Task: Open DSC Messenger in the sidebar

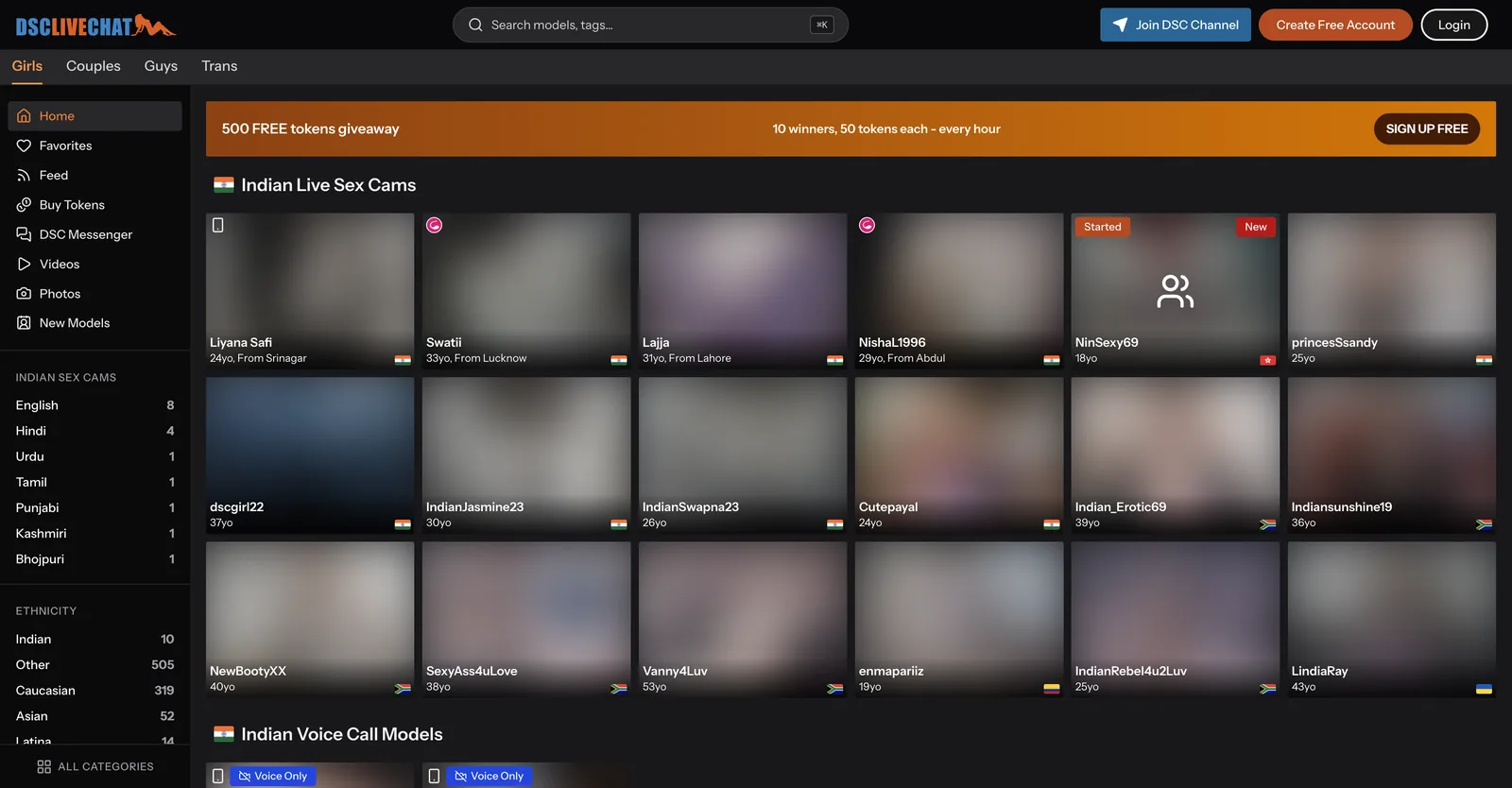Action: click(x=95, y=234)
